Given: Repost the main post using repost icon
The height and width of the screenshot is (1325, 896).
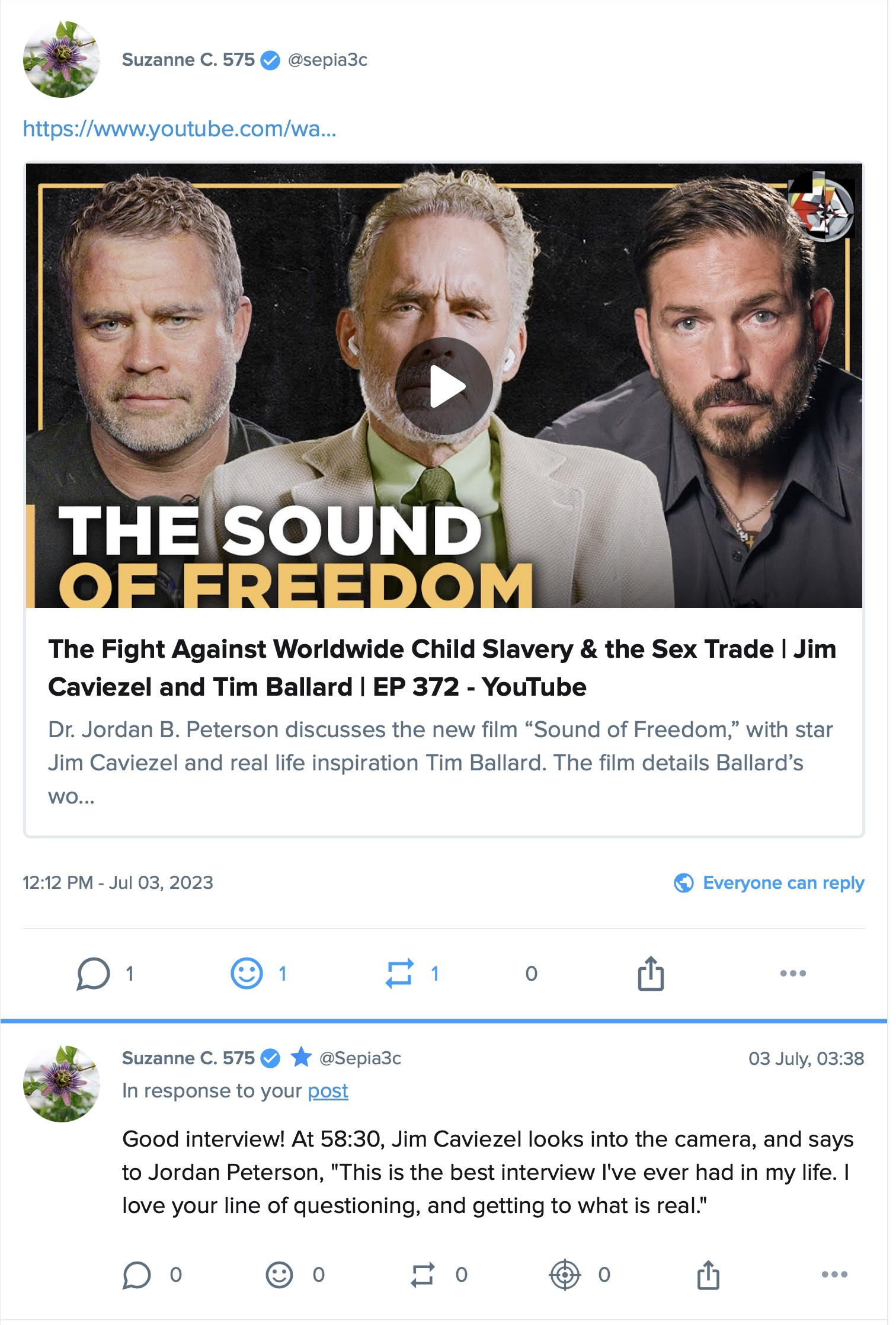Looking at the screenshot, I should pos(399,974).
